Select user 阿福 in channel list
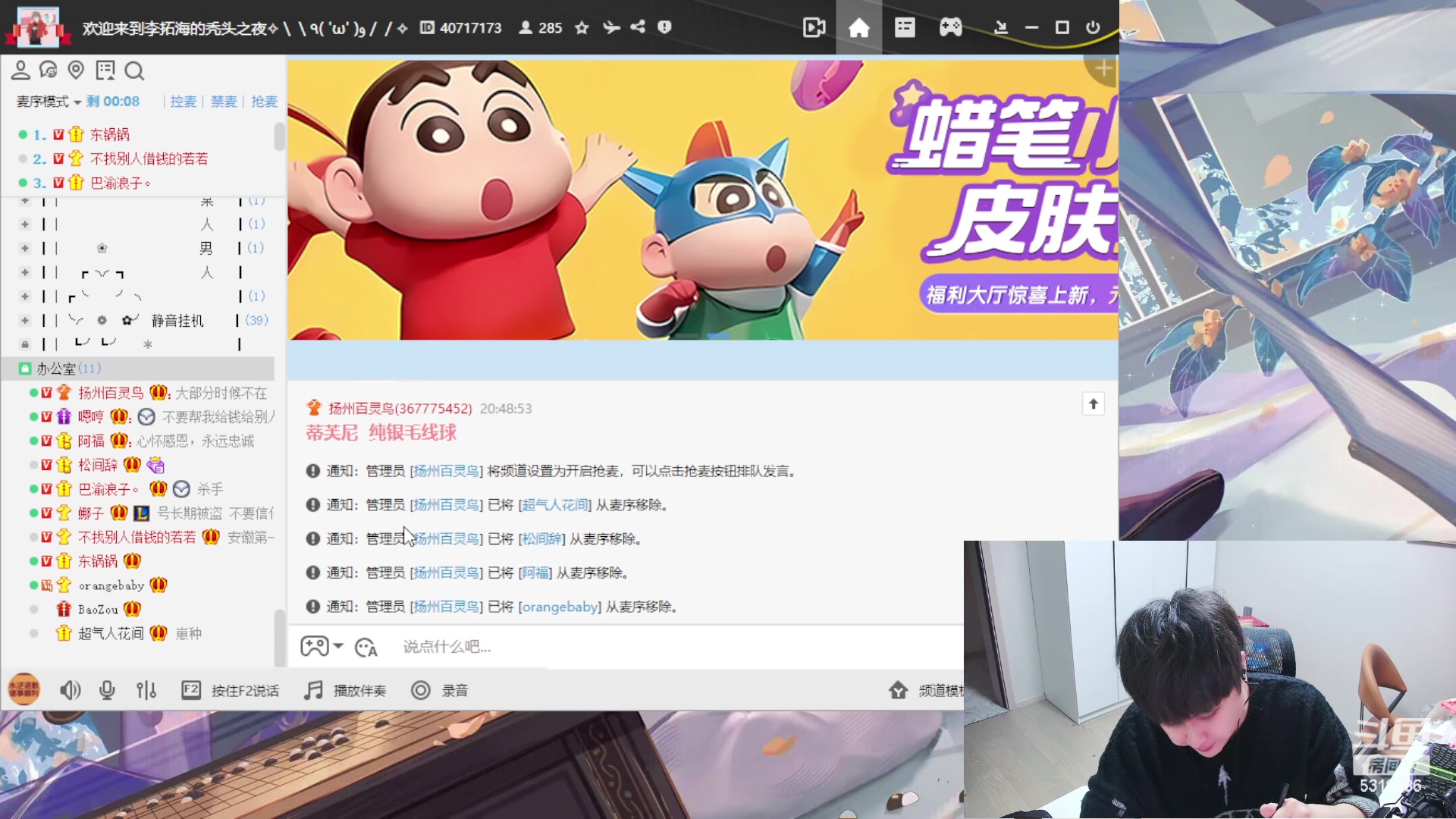 pos(91,441)
